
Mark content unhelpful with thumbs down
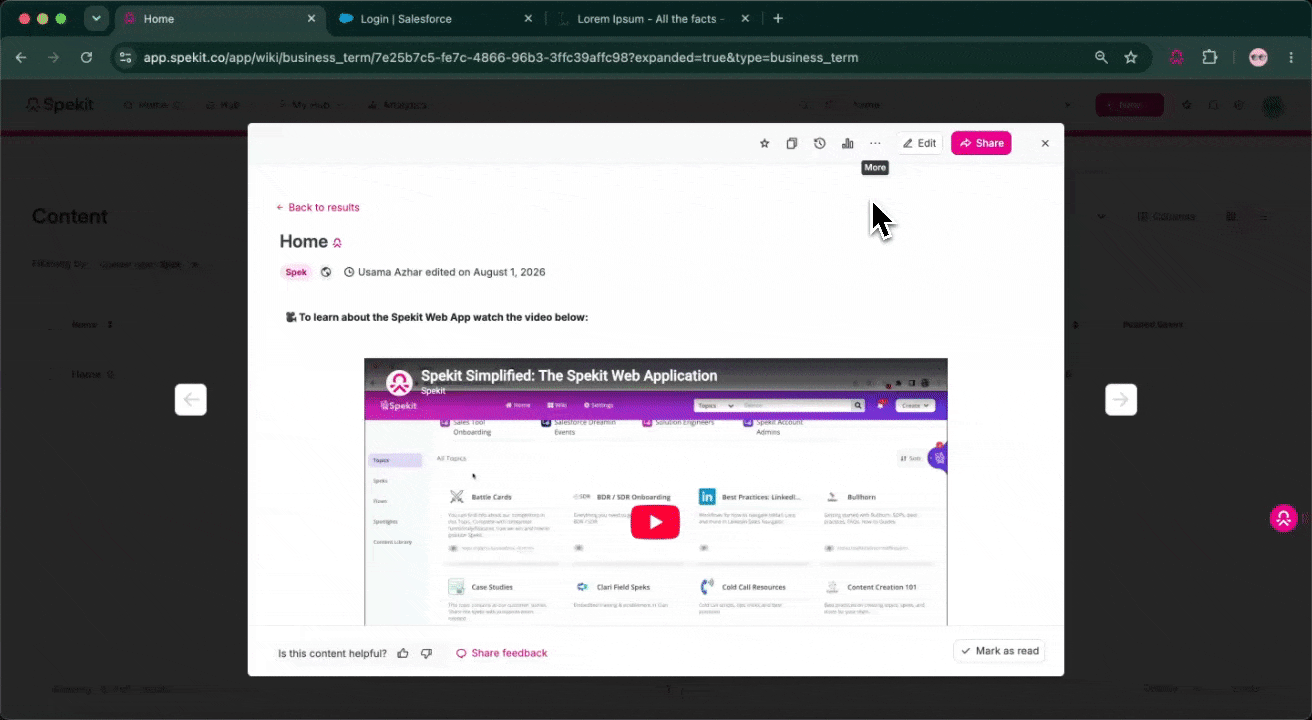426,653
